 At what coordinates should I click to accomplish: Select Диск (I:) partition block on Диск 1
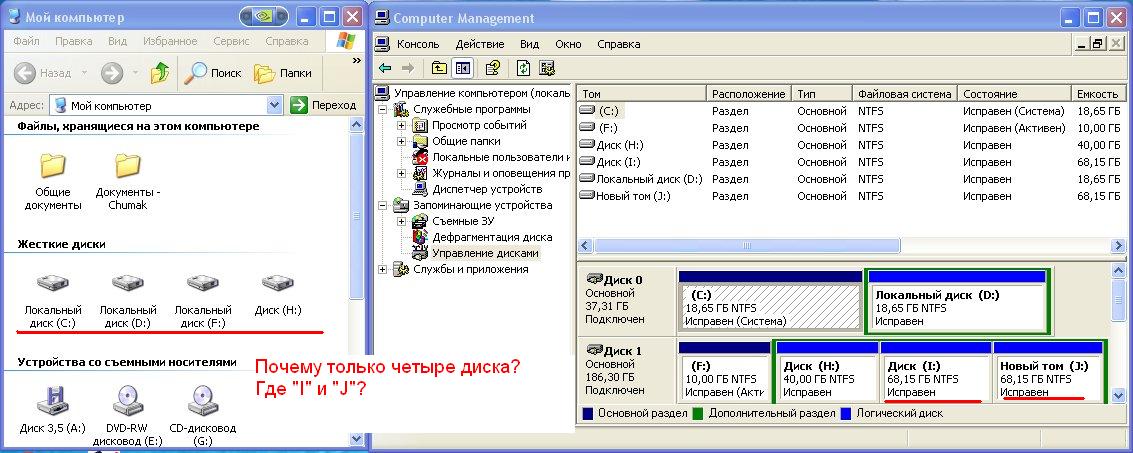(x=936, y=373)
